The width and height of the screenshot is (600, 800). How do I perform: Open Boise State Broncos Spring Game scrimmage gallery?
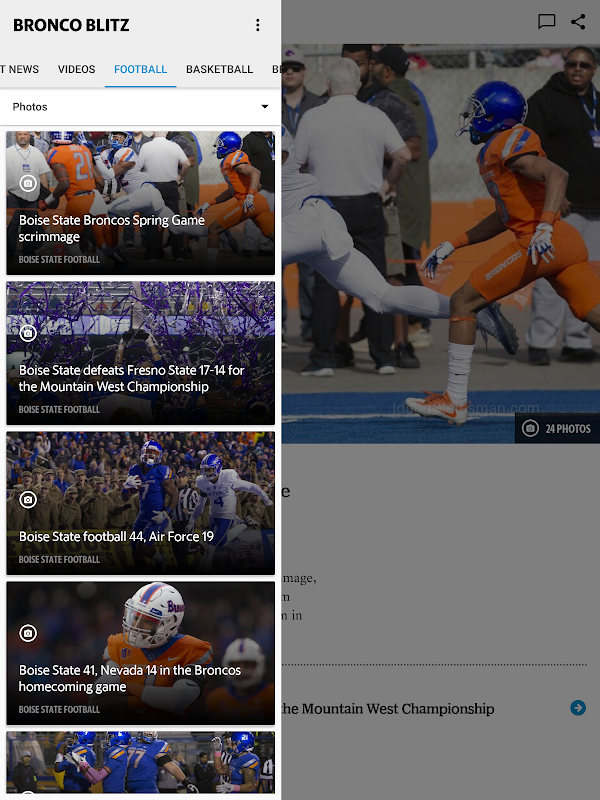140,203
